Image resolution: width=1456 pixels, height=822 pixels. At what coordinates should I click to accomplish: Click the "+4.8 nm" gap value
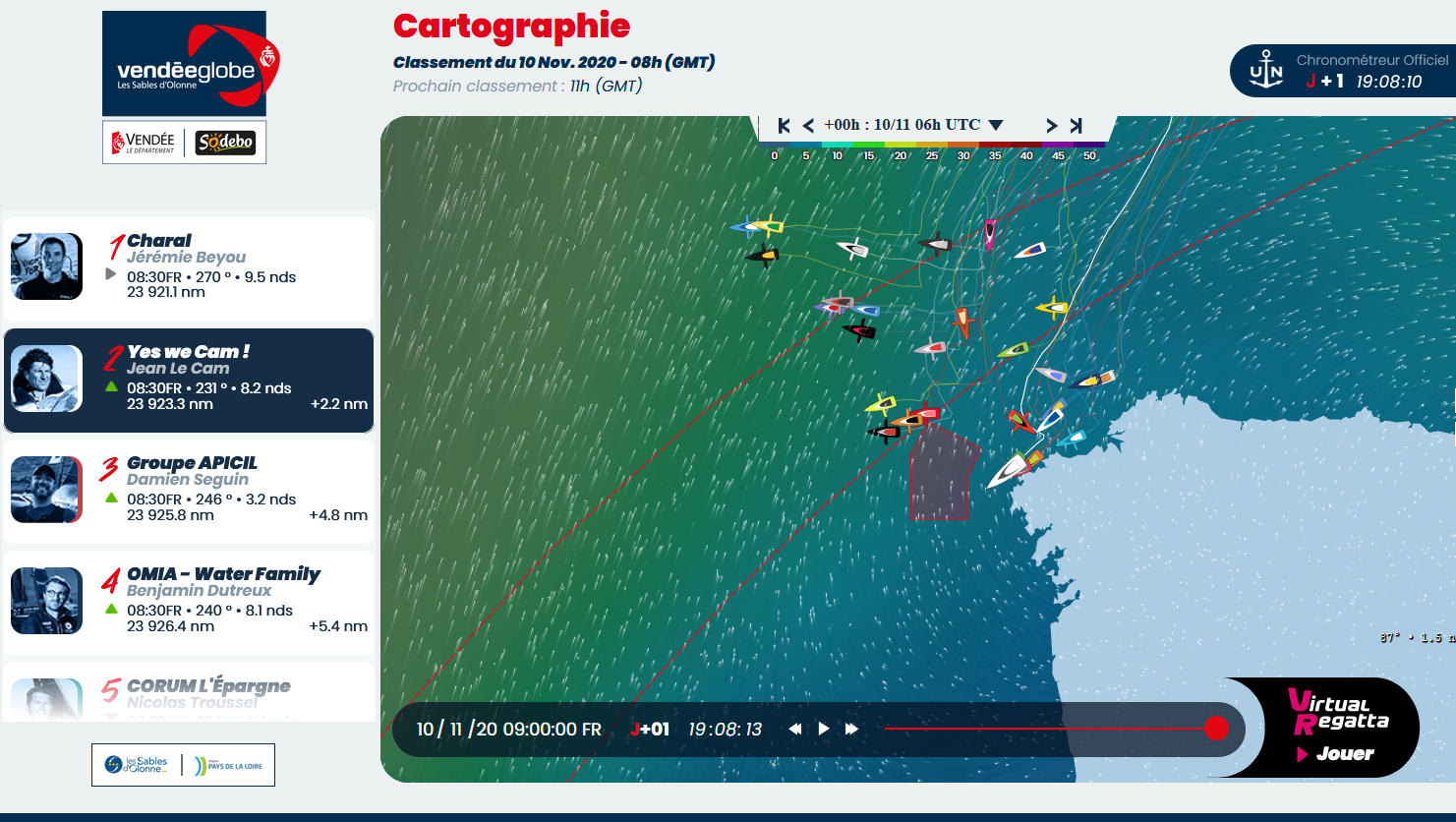(x=338, y=515)
